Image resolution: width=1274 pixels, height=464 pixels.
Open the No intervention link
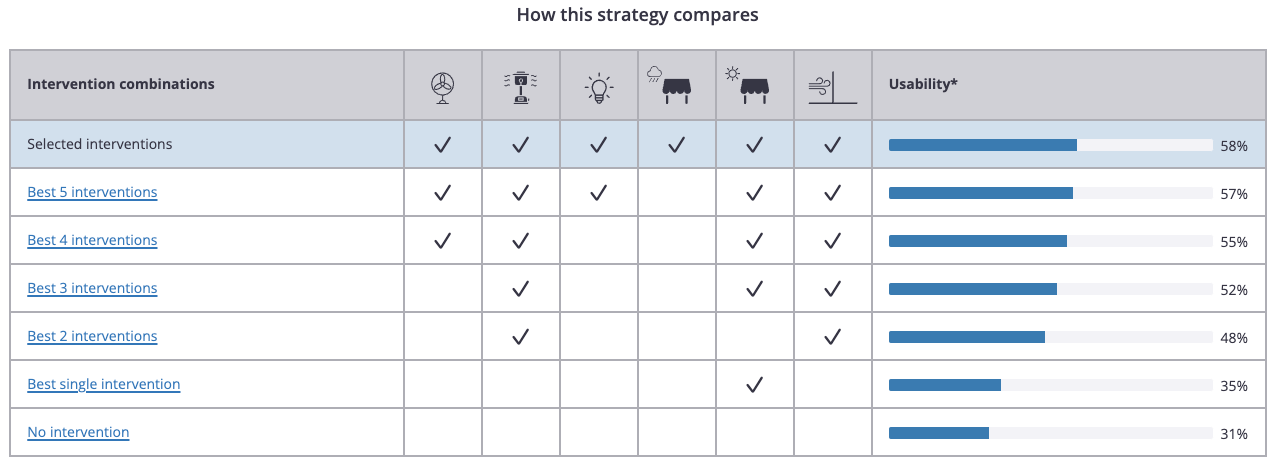(78, 432)
